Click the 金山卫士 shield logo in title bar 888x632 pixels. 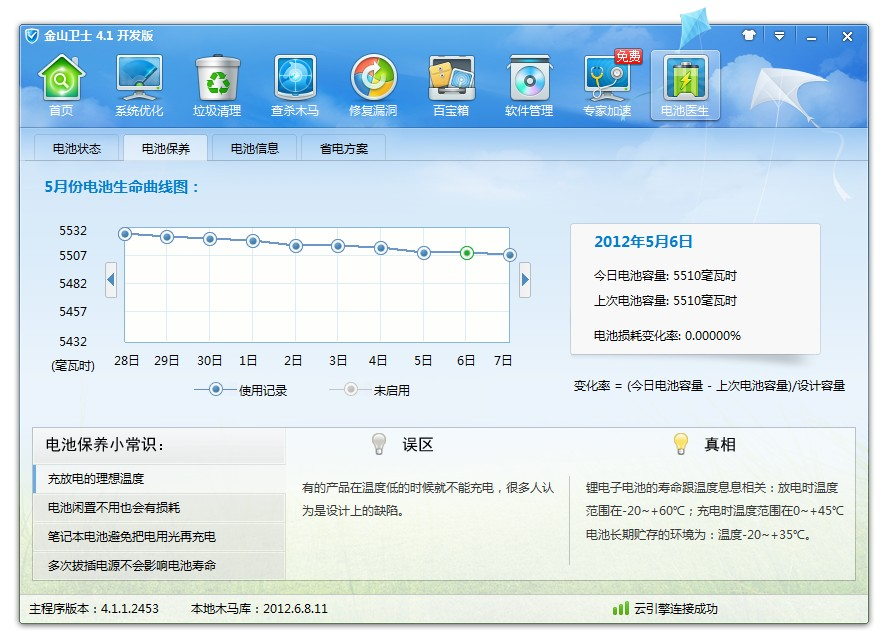click(32, 36)
